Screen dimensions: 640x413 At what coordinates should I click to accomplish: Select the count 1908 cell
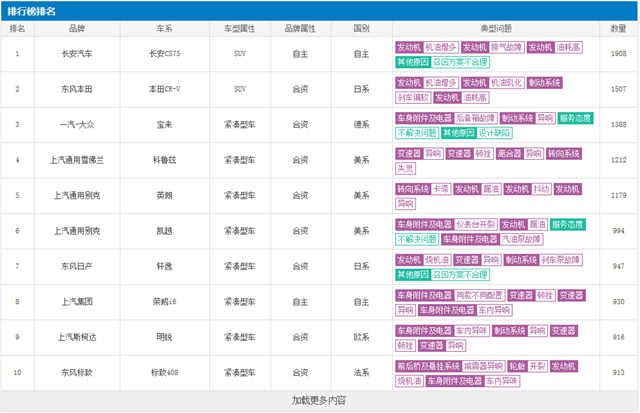pyautogui.click(x=618, y=54)
